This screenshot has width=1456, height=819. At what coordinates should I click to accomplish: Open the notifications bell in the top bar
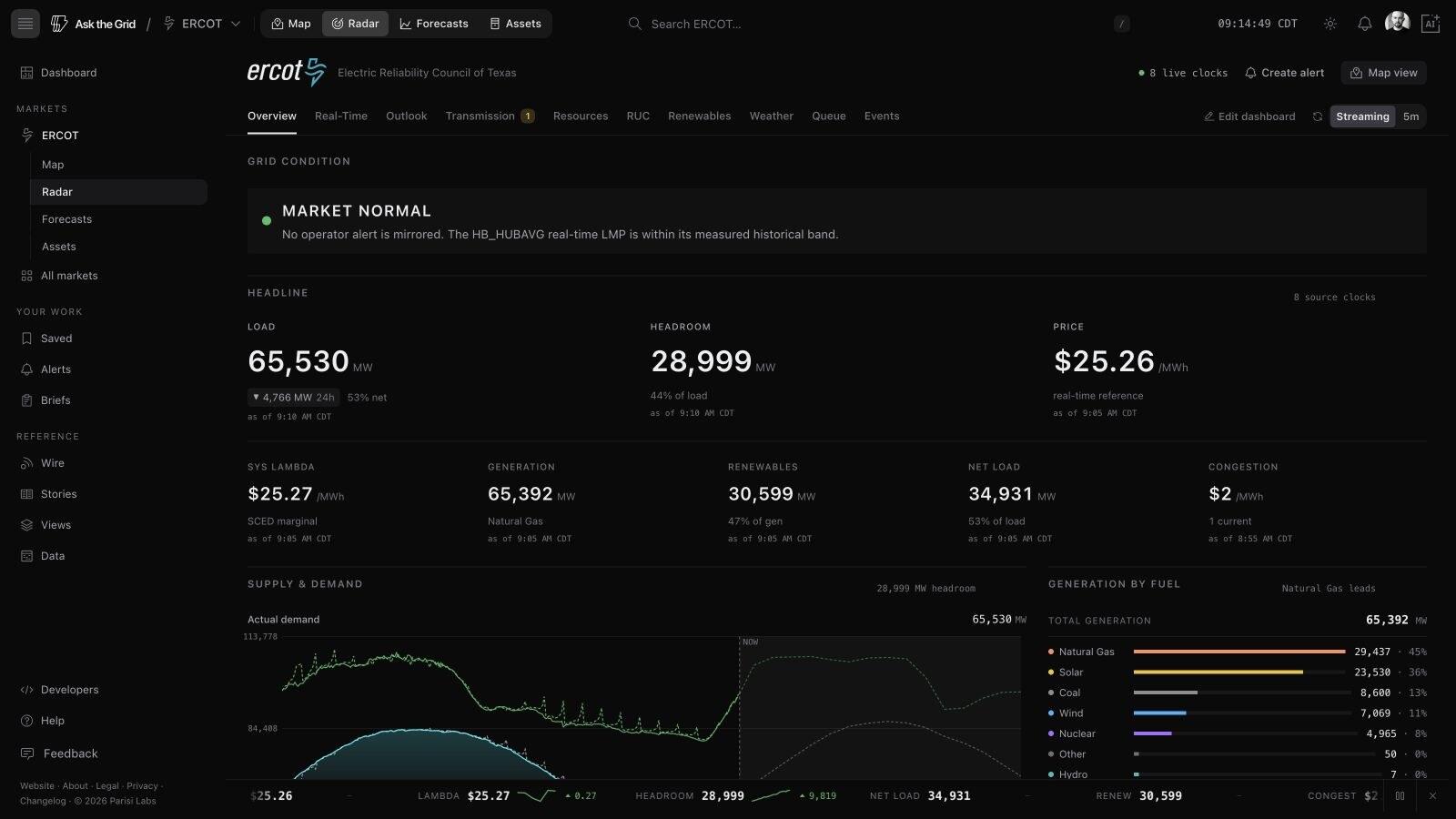click(x=1365, y=24)
